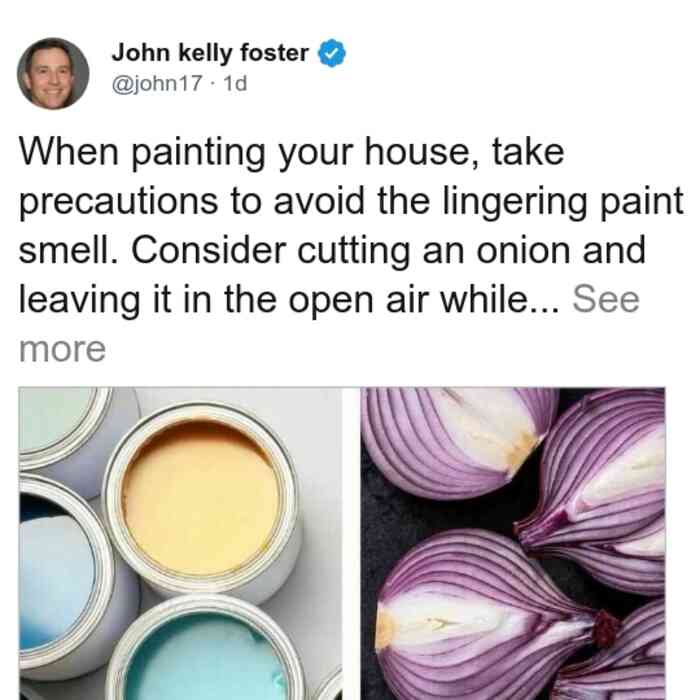
Task: Open John kelly foster's profile picture
Action: 53,74
